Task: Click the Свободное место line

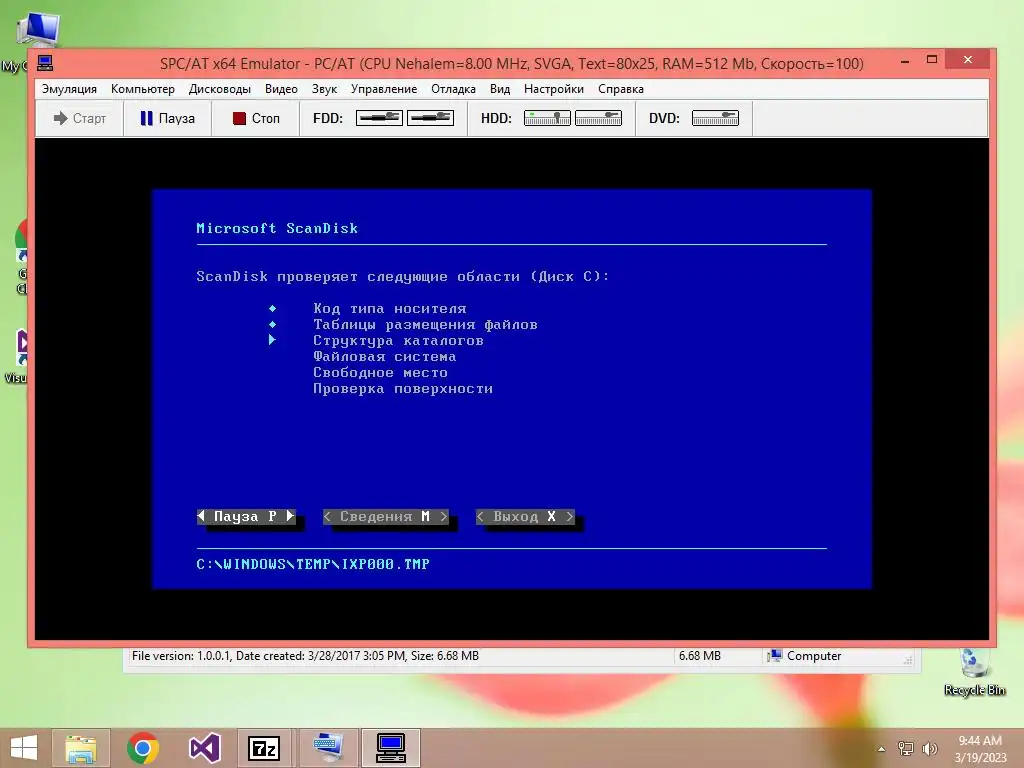Action: coord(380,372)
